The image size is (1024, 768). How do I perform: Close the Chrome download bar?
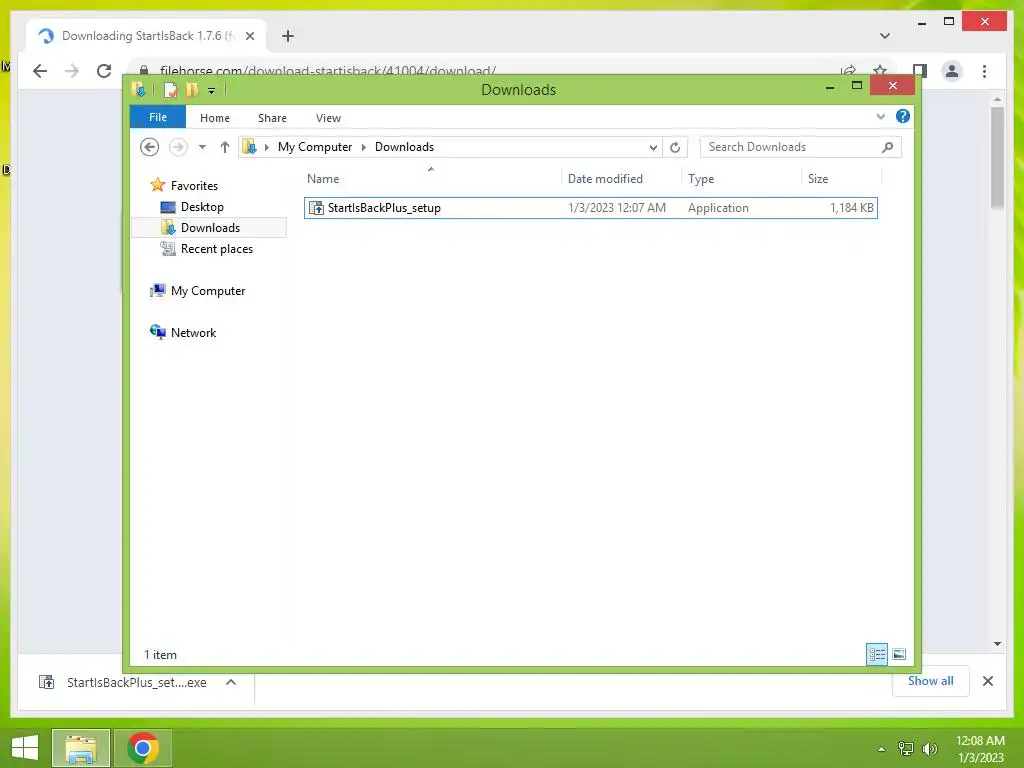[x=987, y=681]
